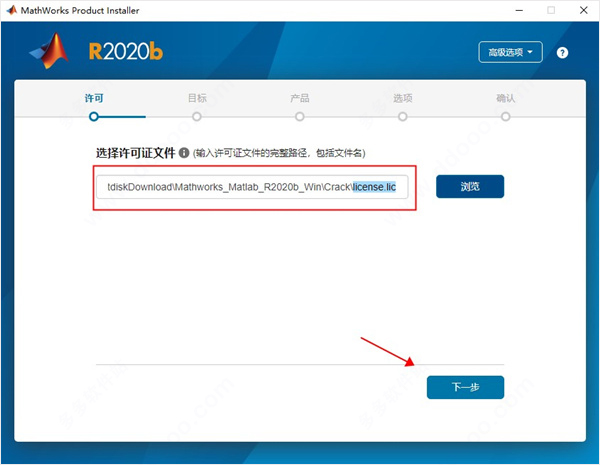This screenshot has height=465, width=600.
Task: Minimize the installer window
Action: [x=519, y=10]
